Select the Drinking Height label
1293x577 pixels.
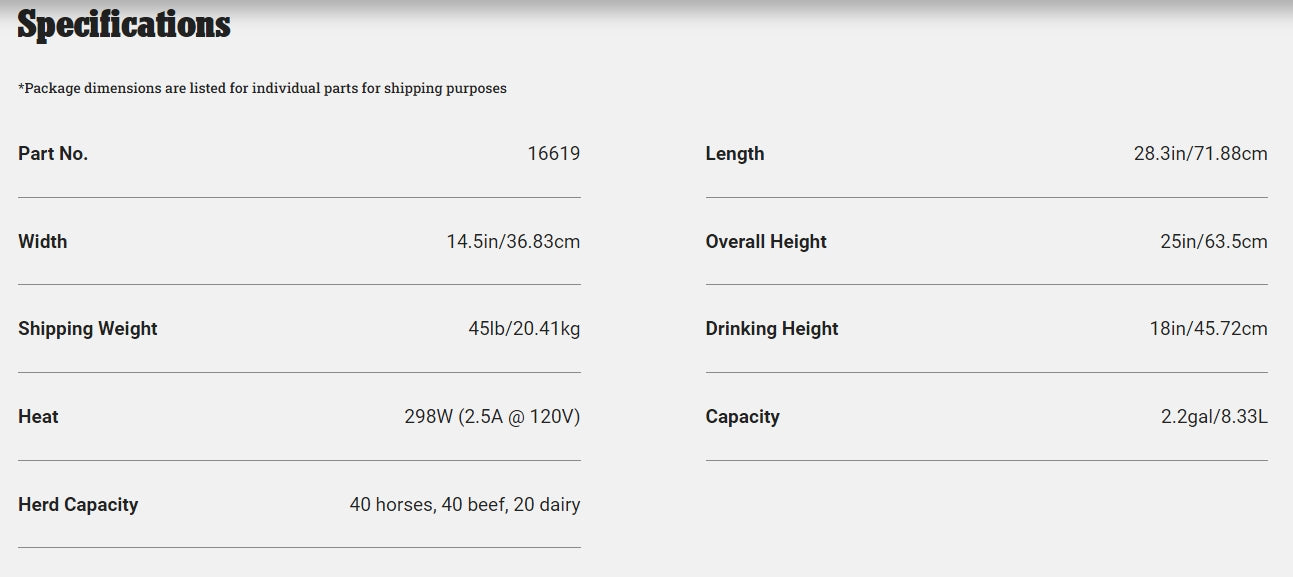point(772,329)
